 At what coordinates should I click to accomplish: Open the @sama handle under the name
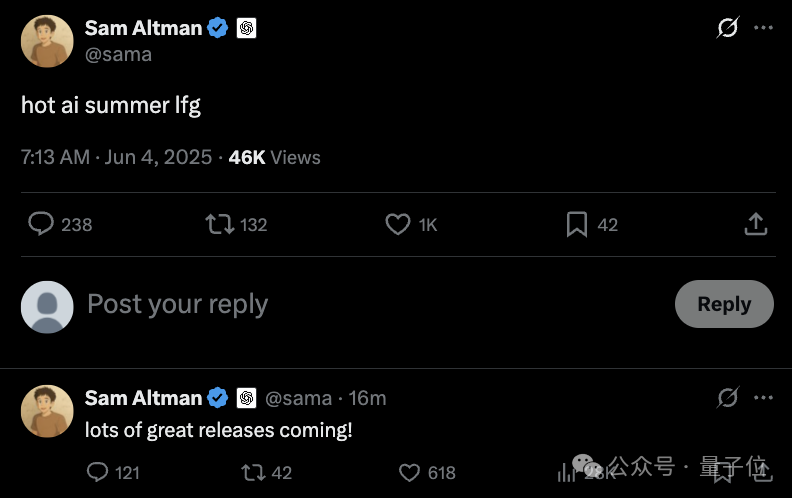[118, 54]
